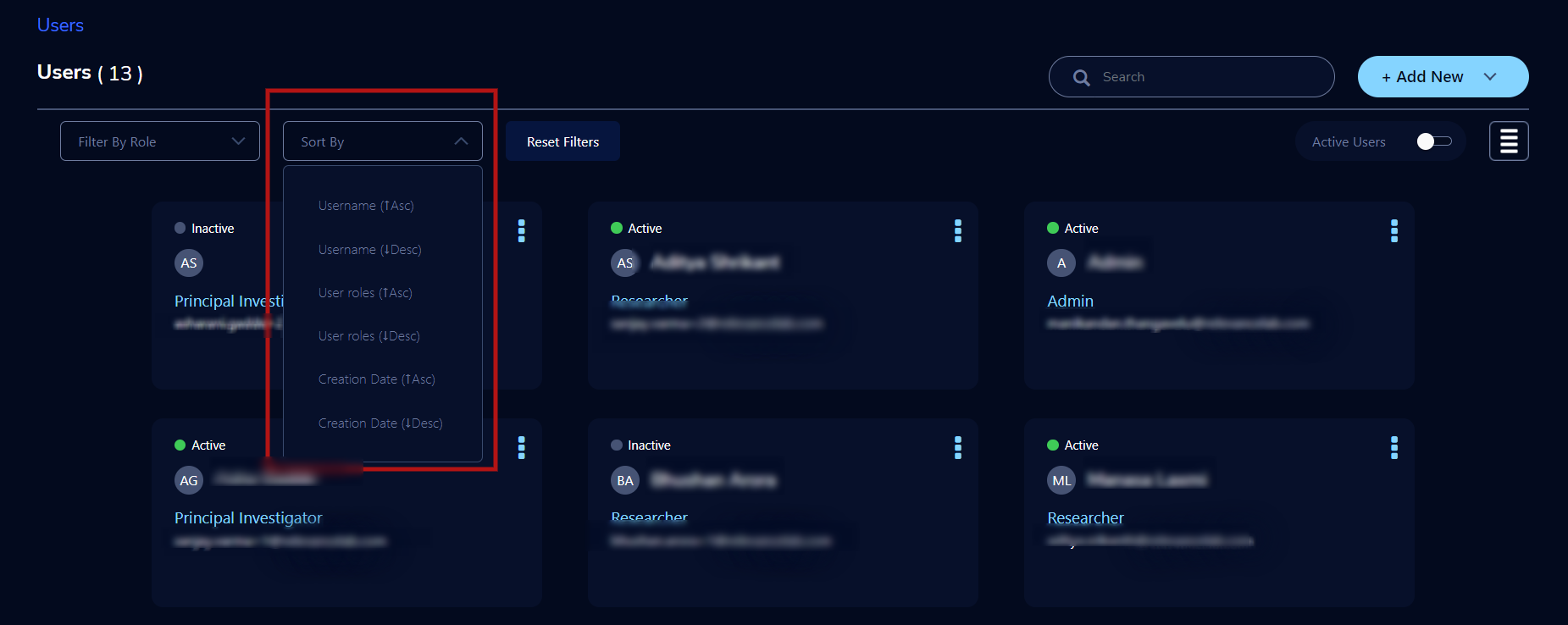The image size is (1568, 625).
Task: Select User roles ascending sort option
Action: click(365, 293)
